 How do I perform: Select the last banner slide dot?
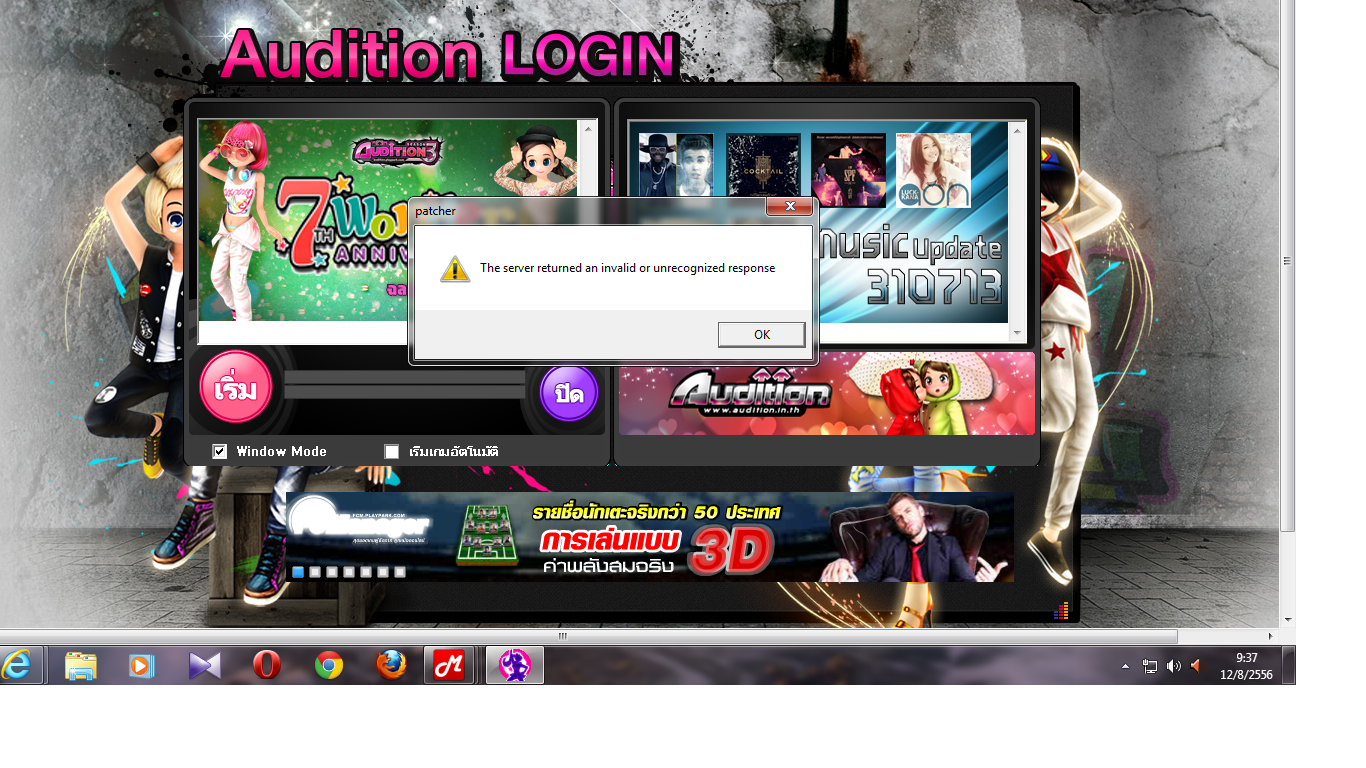(x=400, y=572)
